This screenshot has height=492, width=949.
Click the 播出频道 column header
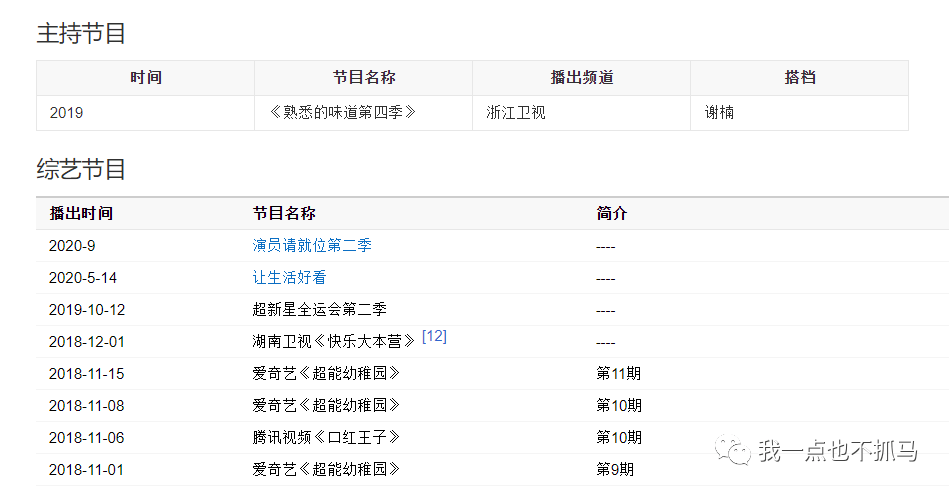click(582, 77)
